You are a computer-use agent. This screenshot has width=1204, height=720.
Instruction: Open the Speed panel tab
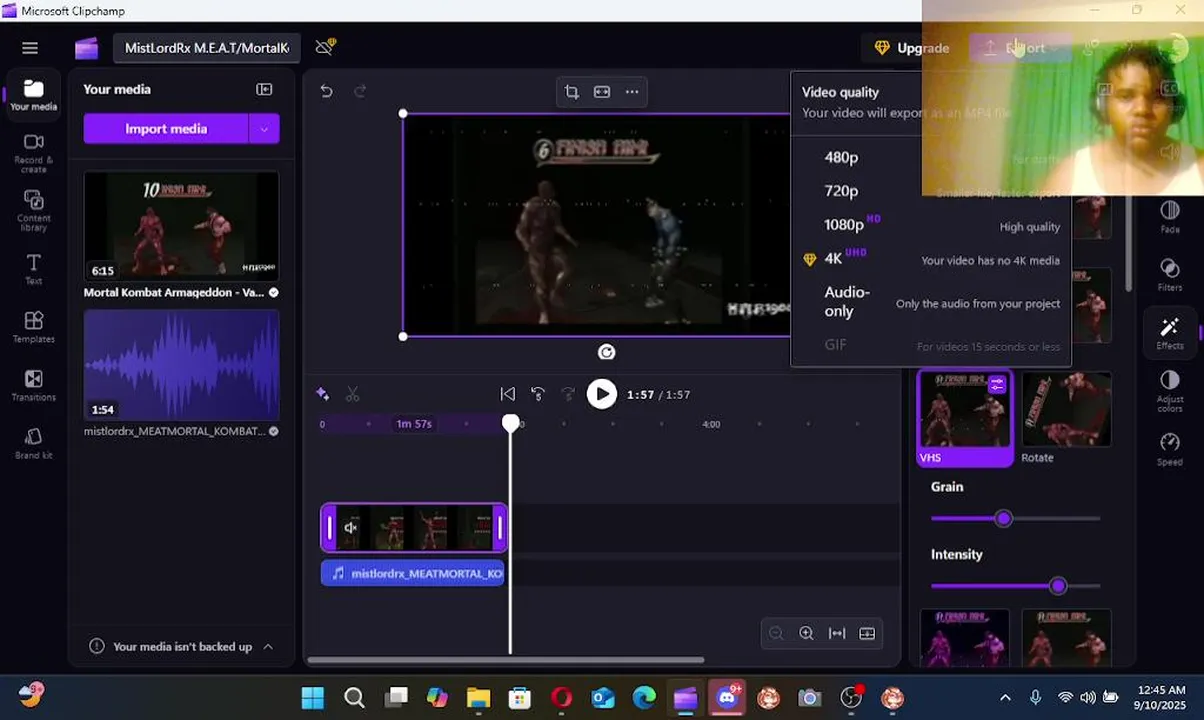click(1170, 449)
